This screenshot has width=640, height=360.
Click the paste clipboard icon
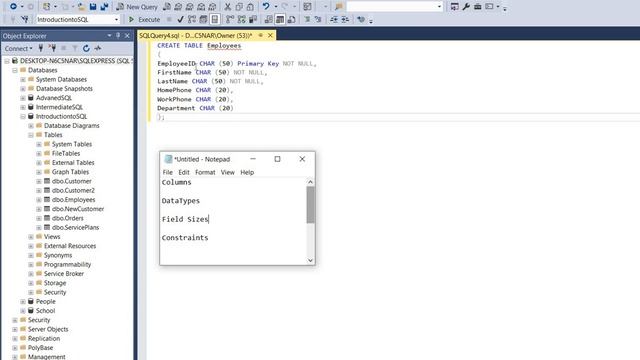(x=250, y=7)
